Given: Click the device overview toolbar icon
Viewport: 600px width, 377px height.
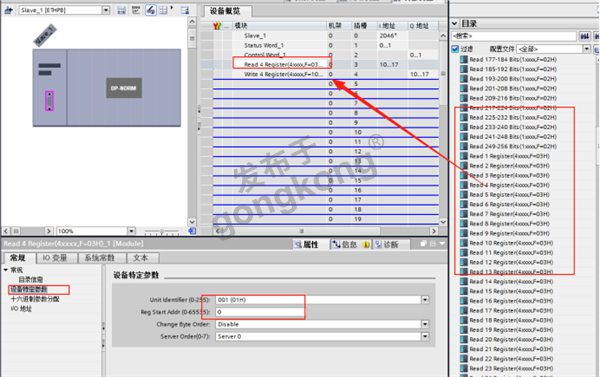Looking at the screenshot, I should pyautogui.click(x=185, y=10).
